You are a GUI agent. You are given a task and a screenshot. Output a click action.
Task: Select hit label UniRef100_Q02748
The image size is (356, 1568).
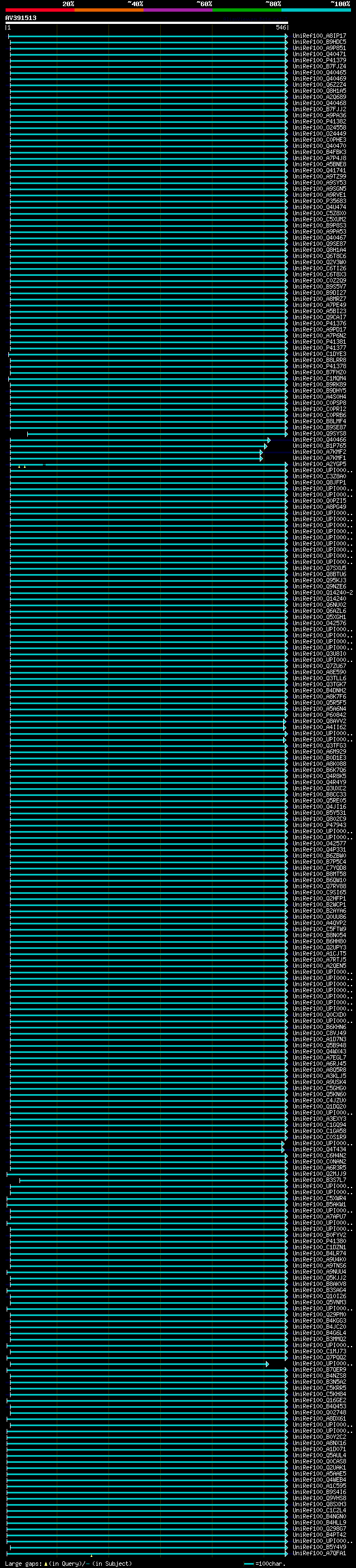319,1412
